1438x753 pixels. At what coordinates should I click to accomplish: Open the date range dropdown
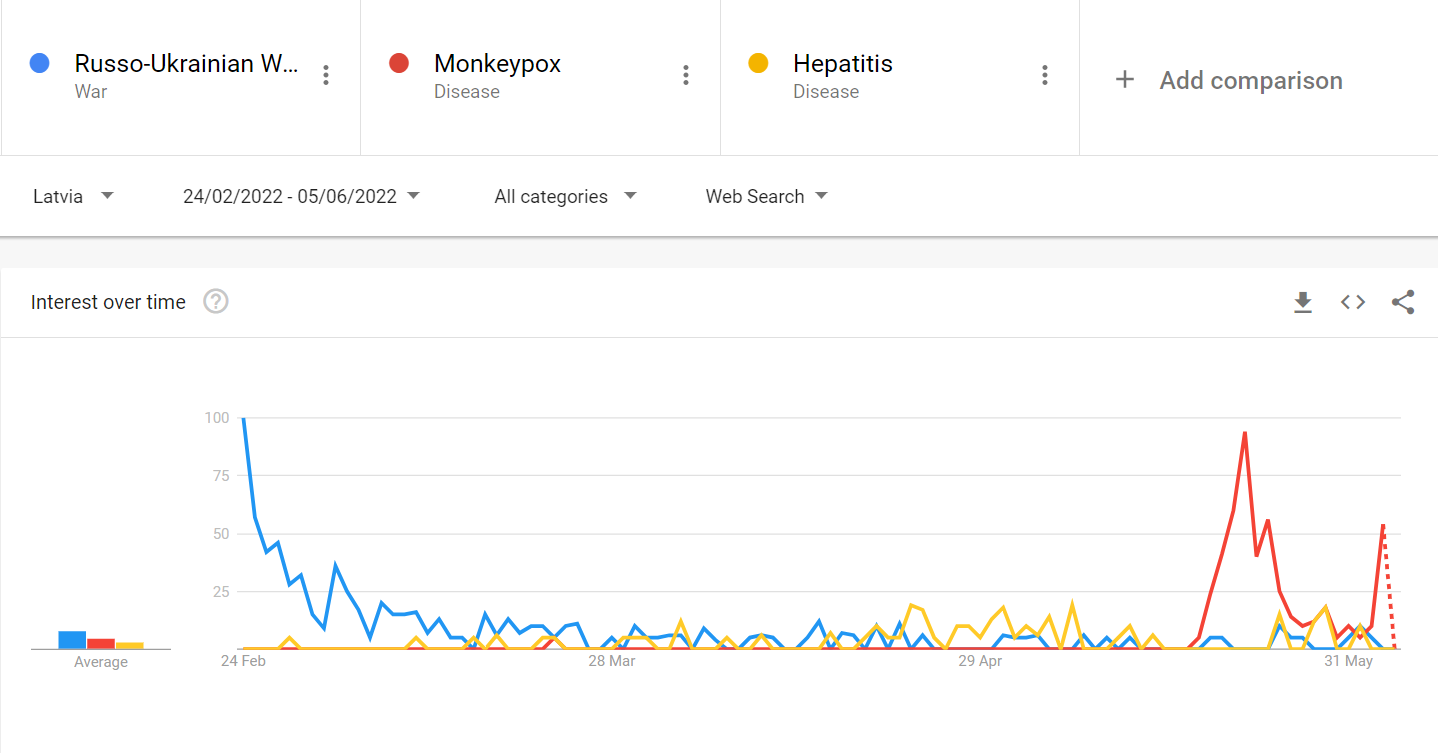(301, 196)
